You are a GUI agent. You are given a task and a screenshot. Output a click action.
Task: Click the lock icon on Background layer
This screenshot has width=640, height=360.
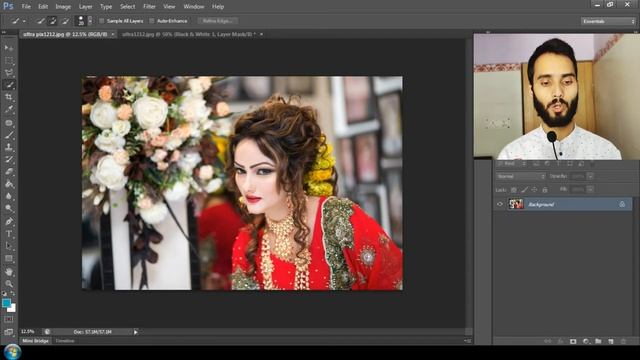[622, 204]
